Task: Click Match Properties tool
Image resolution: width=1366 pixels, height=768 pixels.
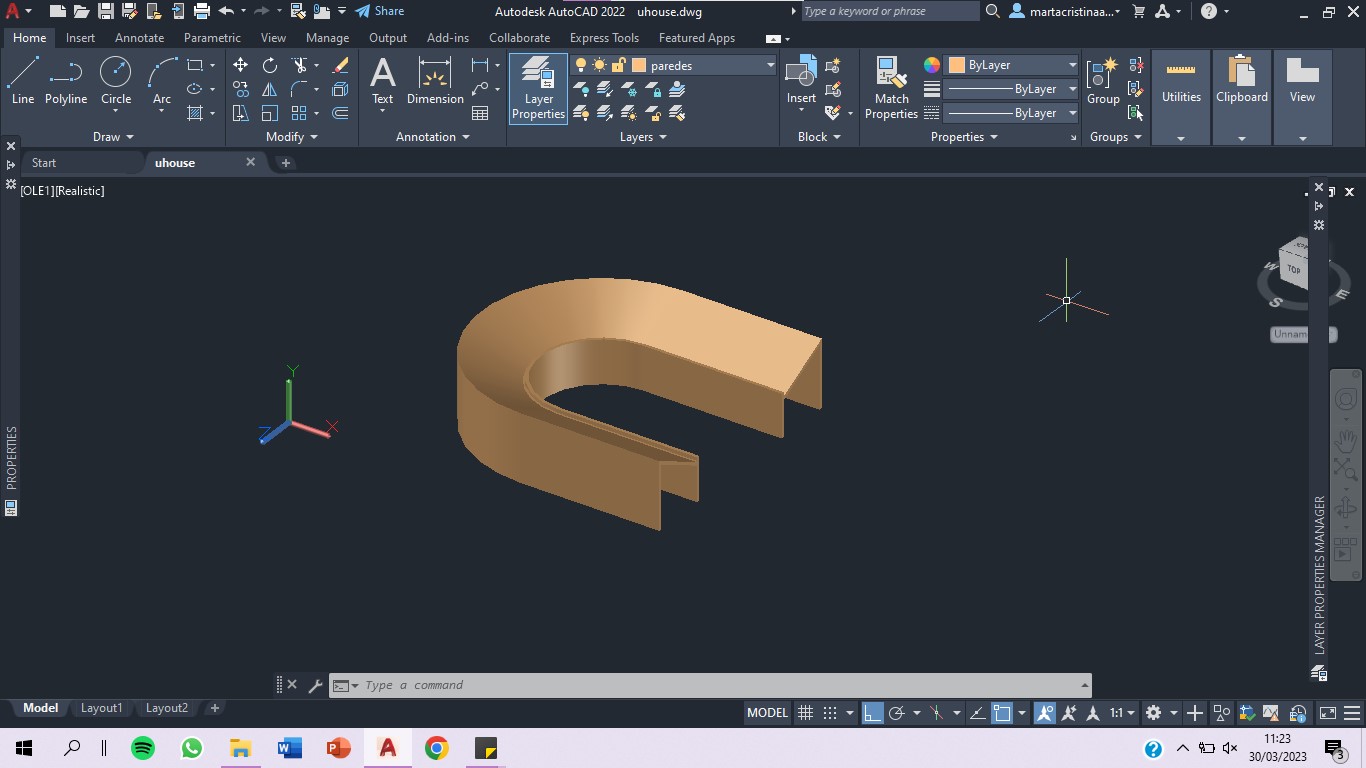Action: [x=891, y=88]
